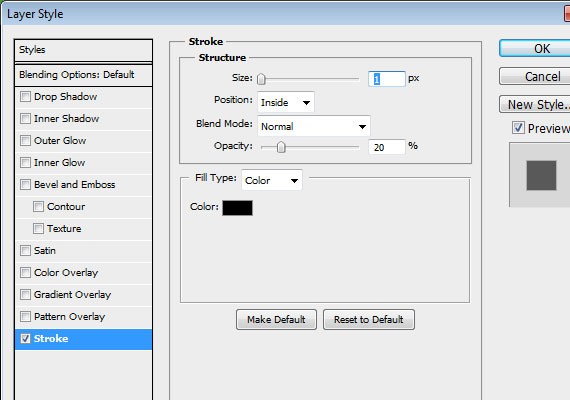Image resolution: width=570 pixels, height=400 pixels.
Task: Click Reset to Default button
Action: 369,320
